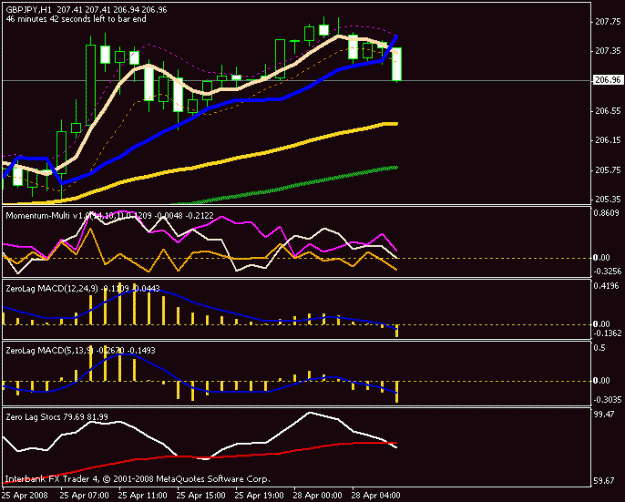The image size is (625, 502).
Task: Select the 206.15 price axis label
Action: coord(607,140)
